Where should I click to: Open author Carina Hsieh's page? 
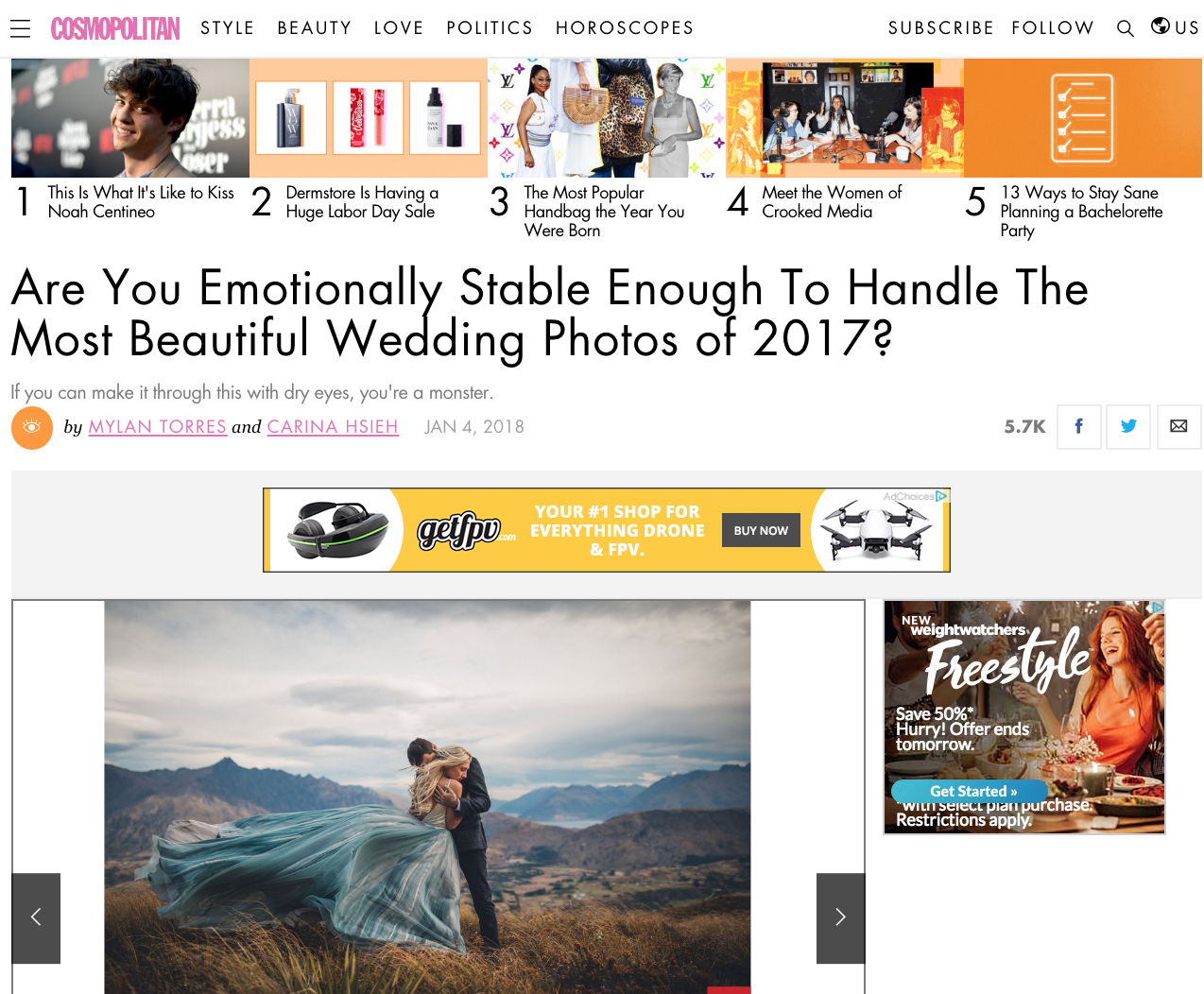tap(333, 427)
